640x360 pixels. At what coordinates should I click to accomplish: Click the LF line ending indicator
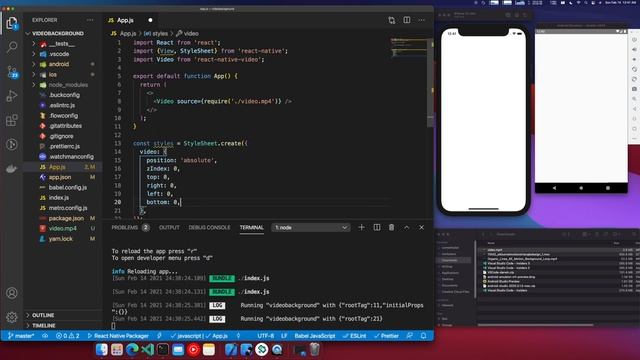pos(284,336)
